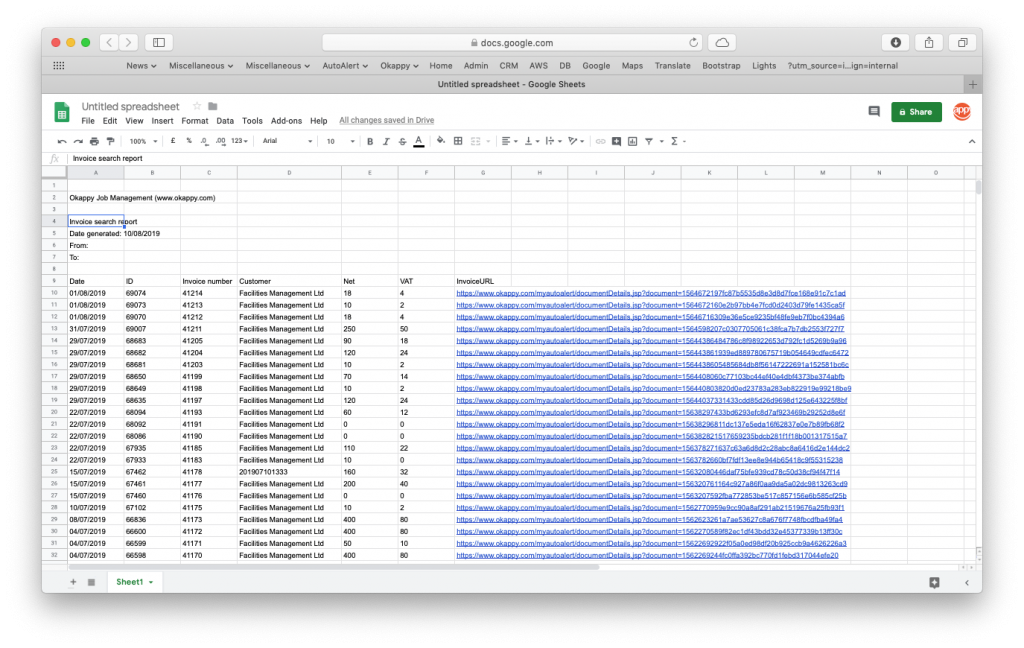Open text wrapping dropdown
1024x648 pixels.
(553, 141)
